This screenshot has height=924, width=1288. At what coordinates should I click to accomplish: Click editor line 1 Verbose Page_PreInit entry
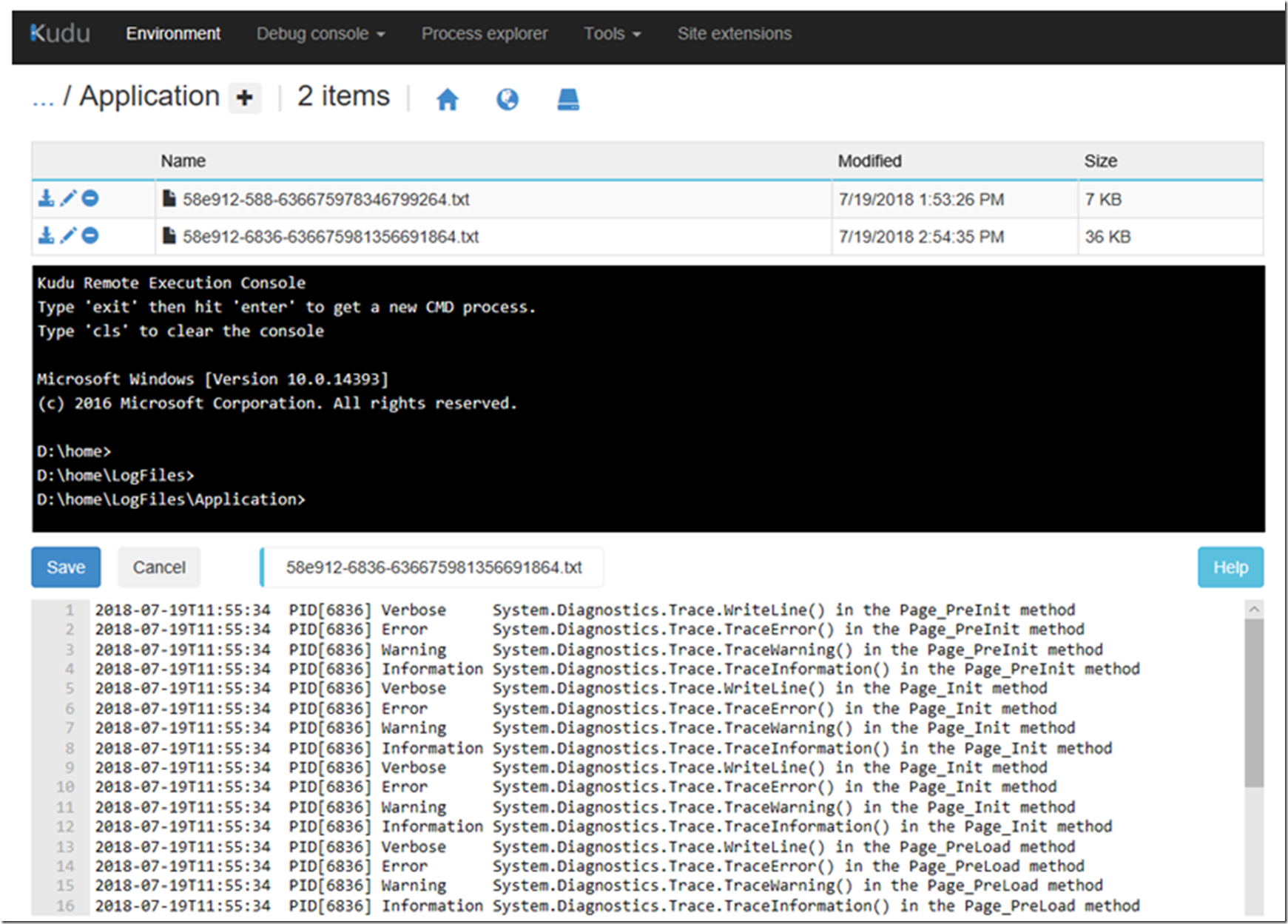(x=584, y=610)
